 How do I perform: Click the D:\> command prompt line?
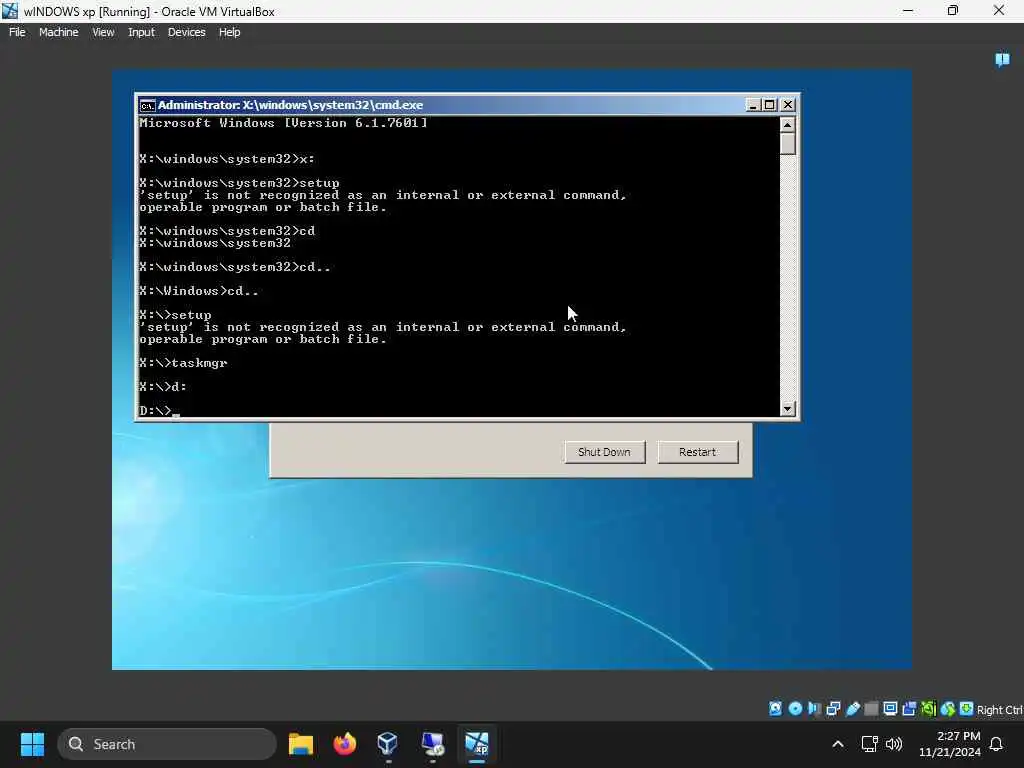(x=159, y=410)
